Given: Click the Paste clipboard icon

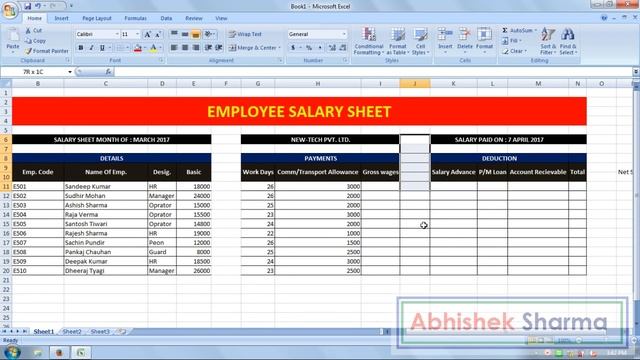Looking at the screenshot, I should [x=13, y=35].
